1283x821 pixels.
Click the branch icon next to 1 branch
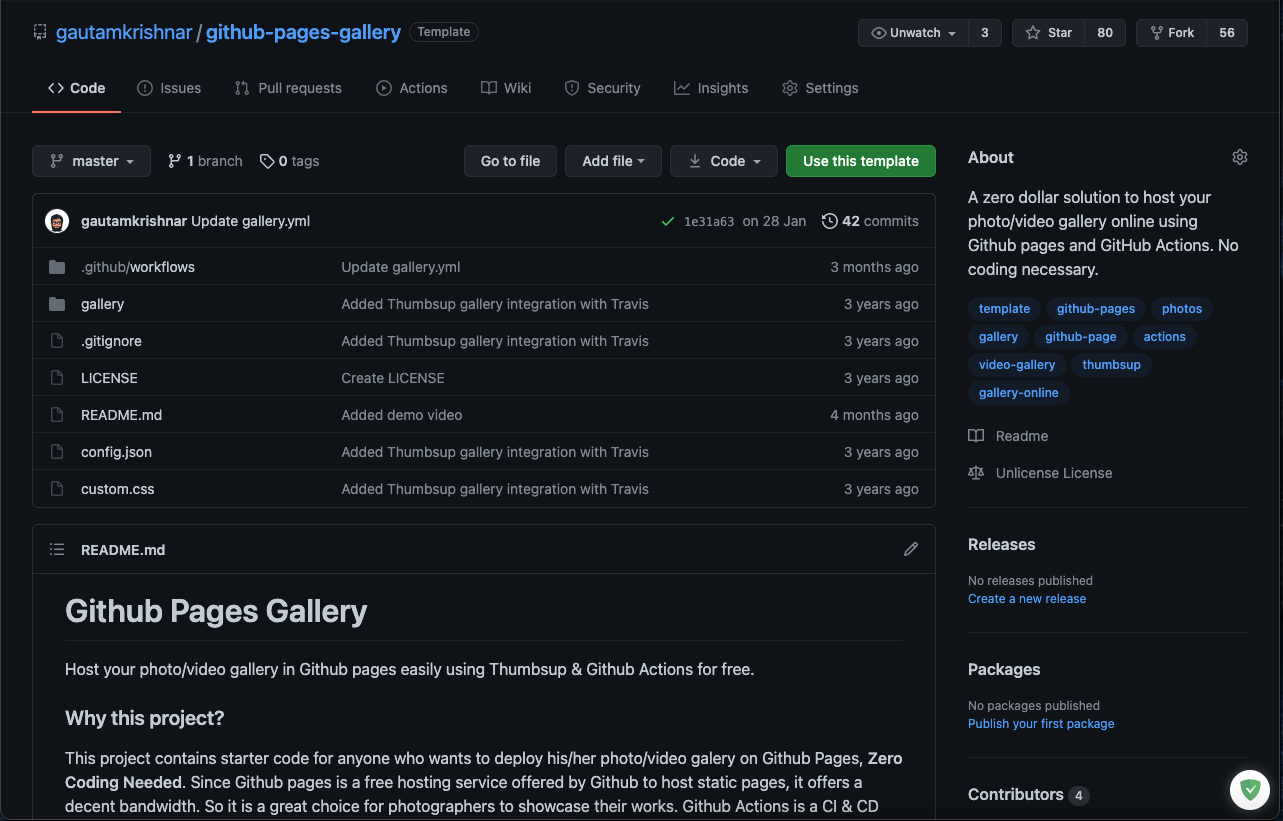click(175, 161)
